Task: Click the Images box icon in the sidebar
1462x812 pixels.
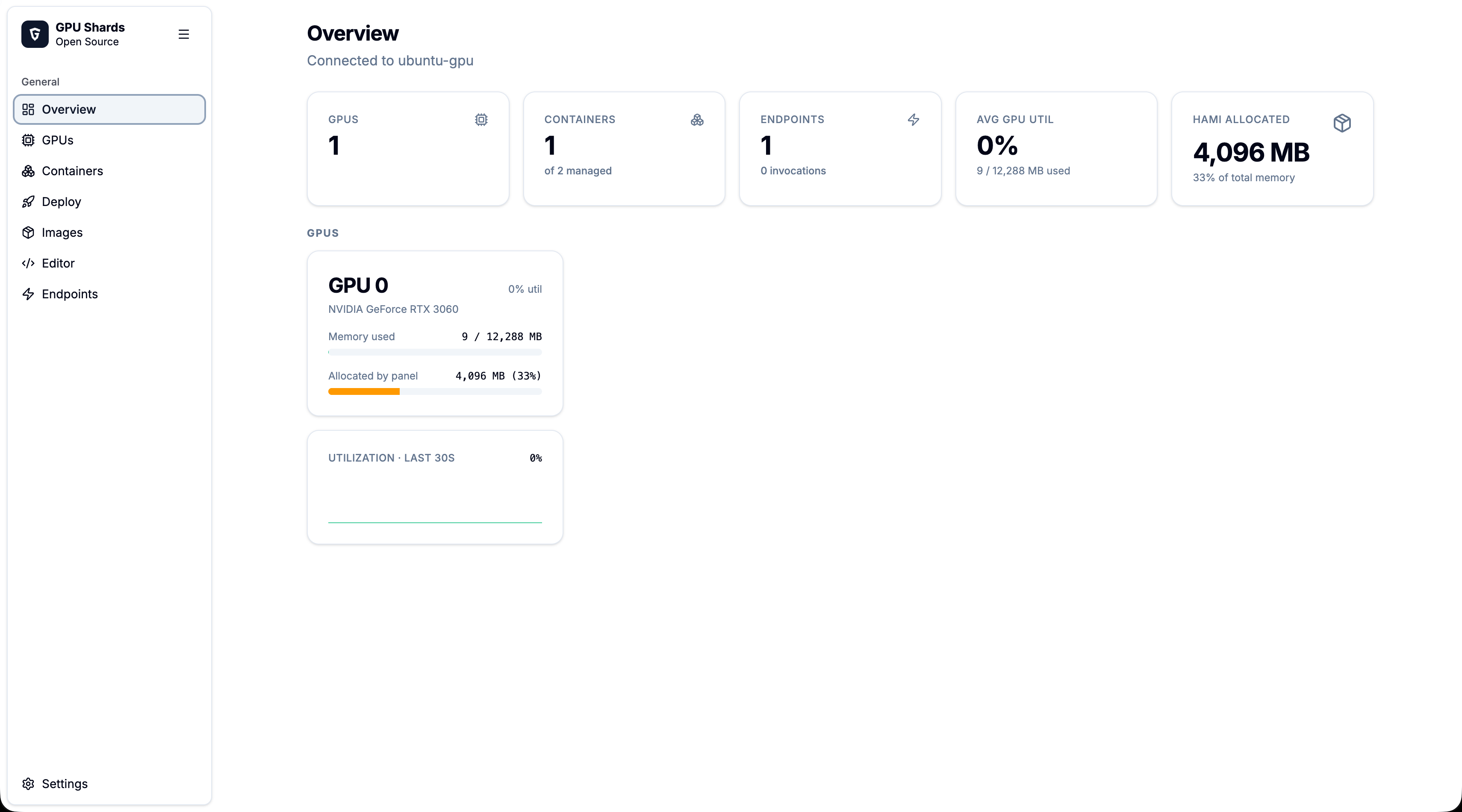Action: pyautogui.click(x=28, y=232)
